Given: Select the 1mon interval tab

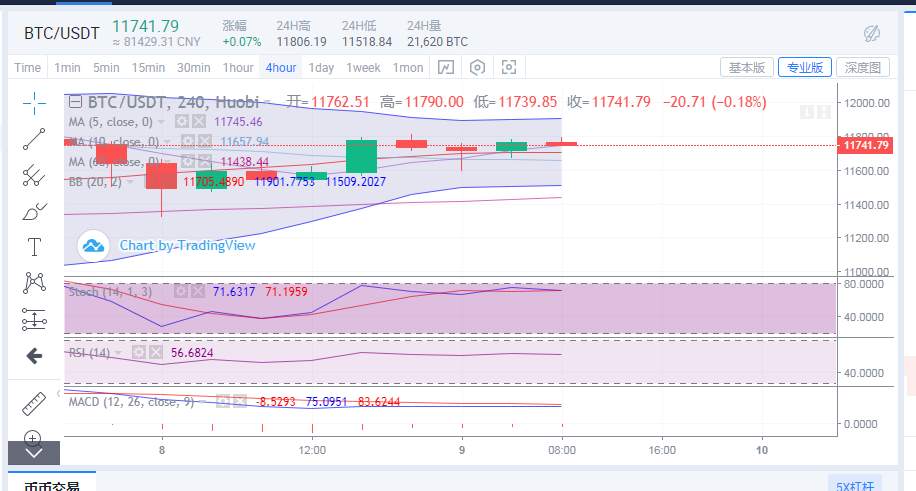Looking at the screenshot, I should pyautogui.click(x=408, y=68).
